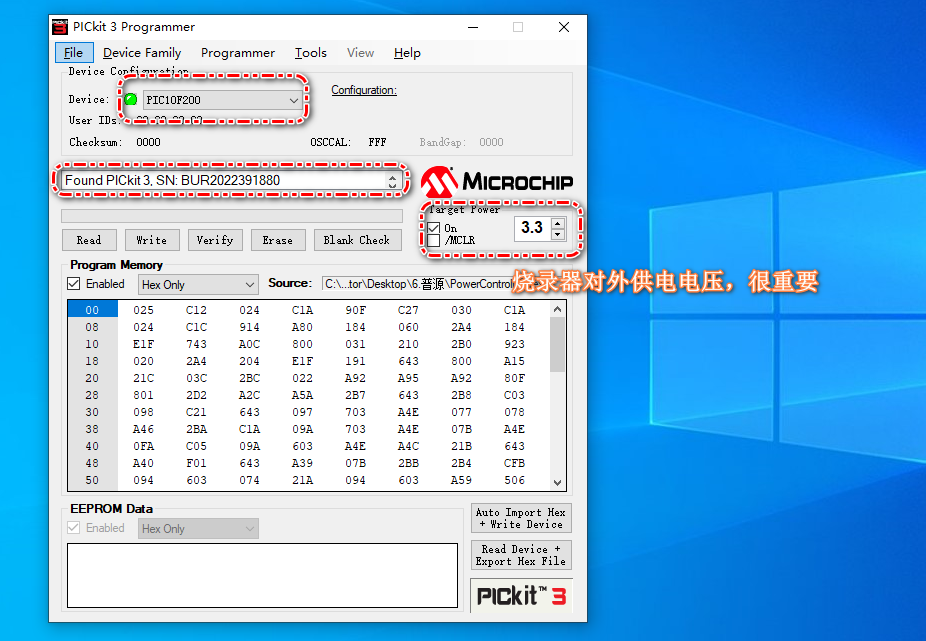Select address row 50 in program memory
926x641 pixels.
92,480
